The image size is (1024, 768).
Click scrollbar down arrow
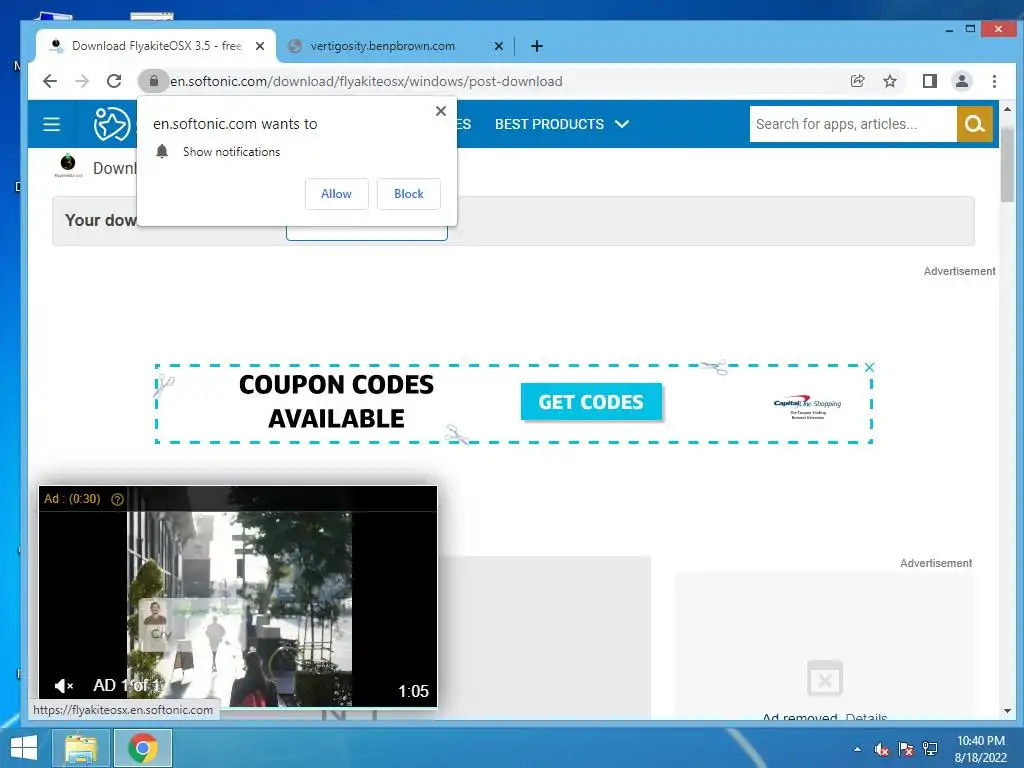point(1007,711)
